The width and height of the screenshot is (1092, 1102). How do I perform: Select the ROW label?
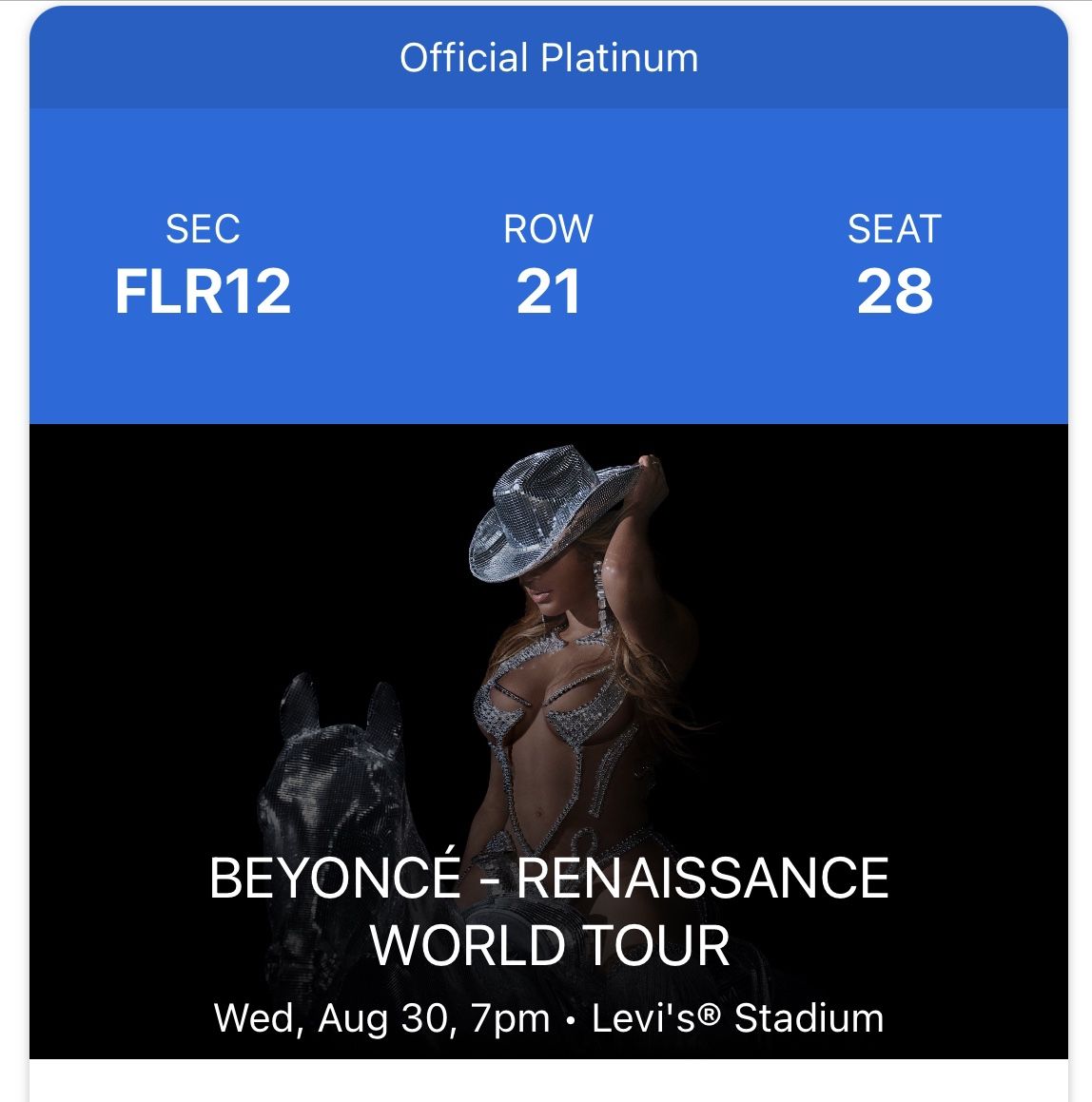tap(548, 228)
